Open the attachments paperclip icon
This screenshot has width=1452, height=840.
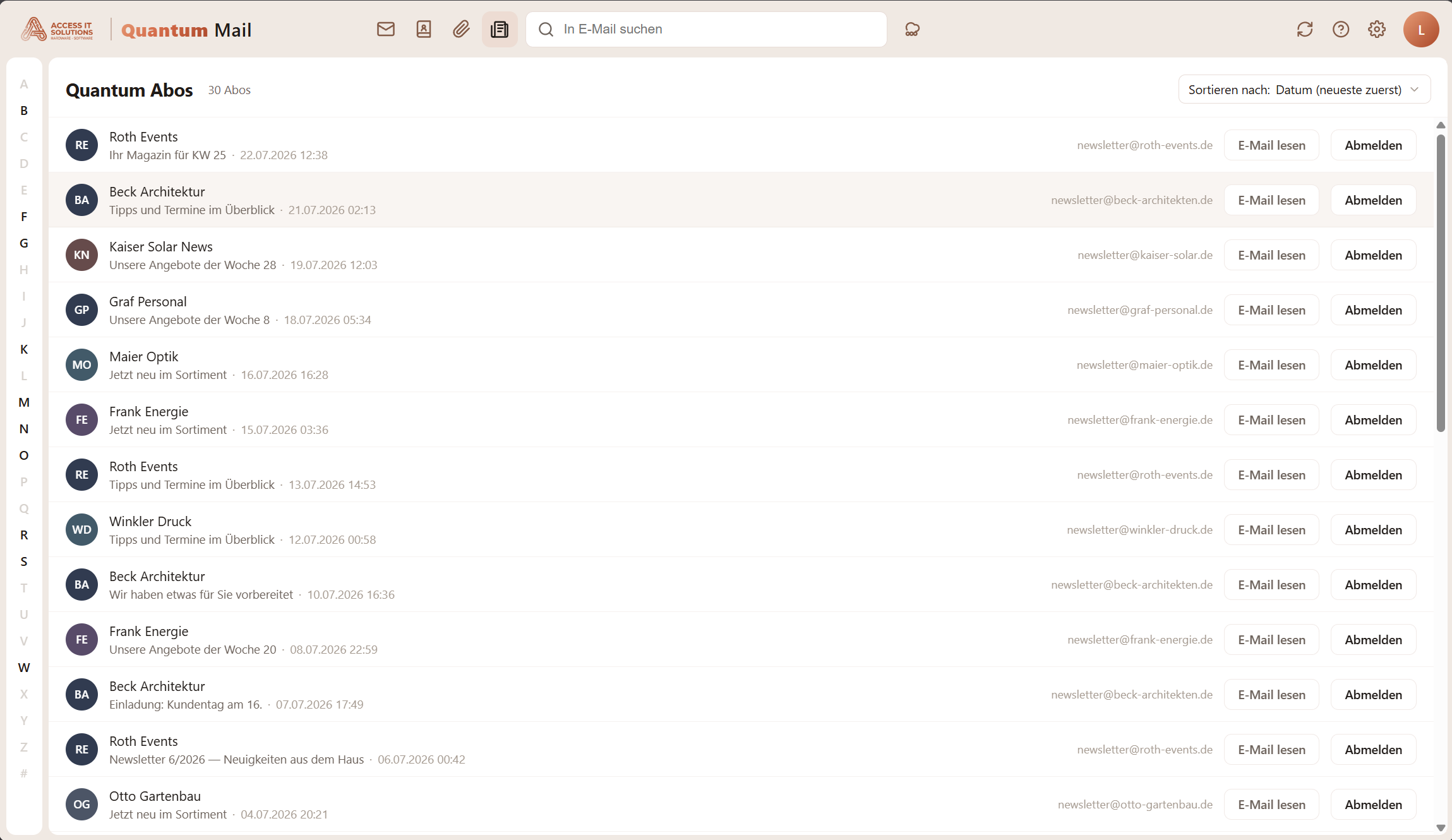click(461, 29)
